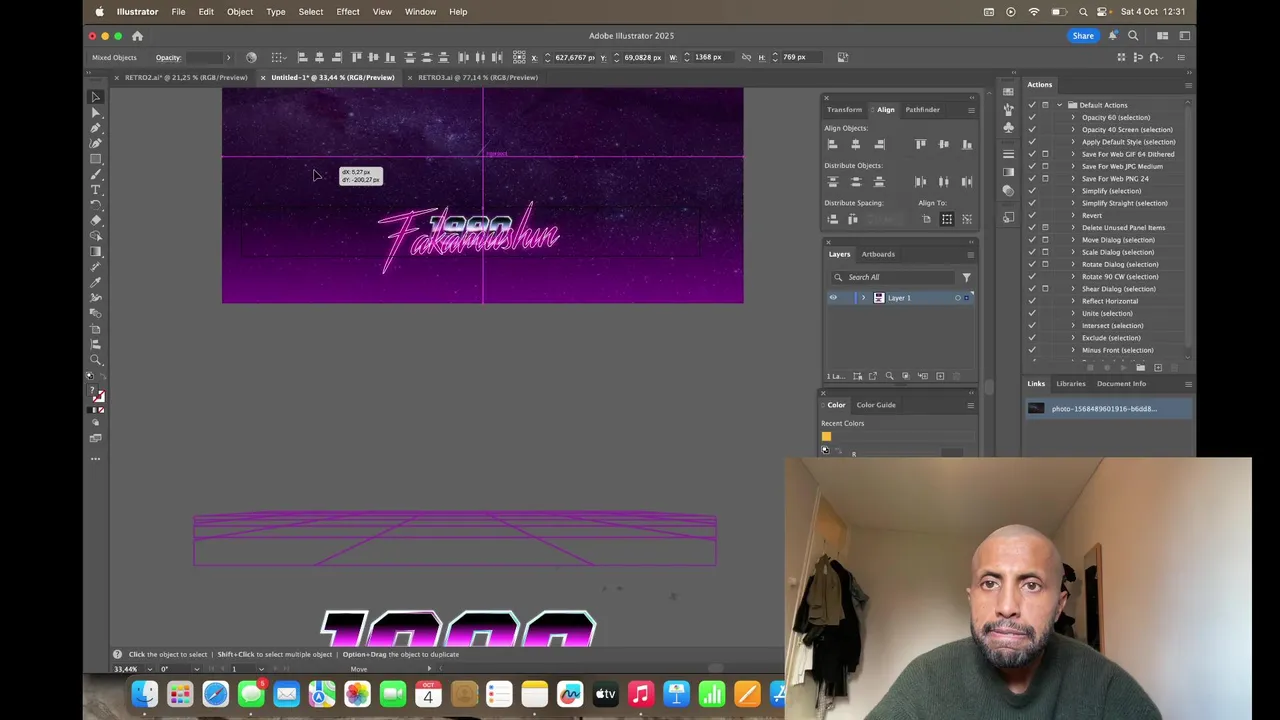
Task: Open Safari from the Dock
Action: pos(215,694)
